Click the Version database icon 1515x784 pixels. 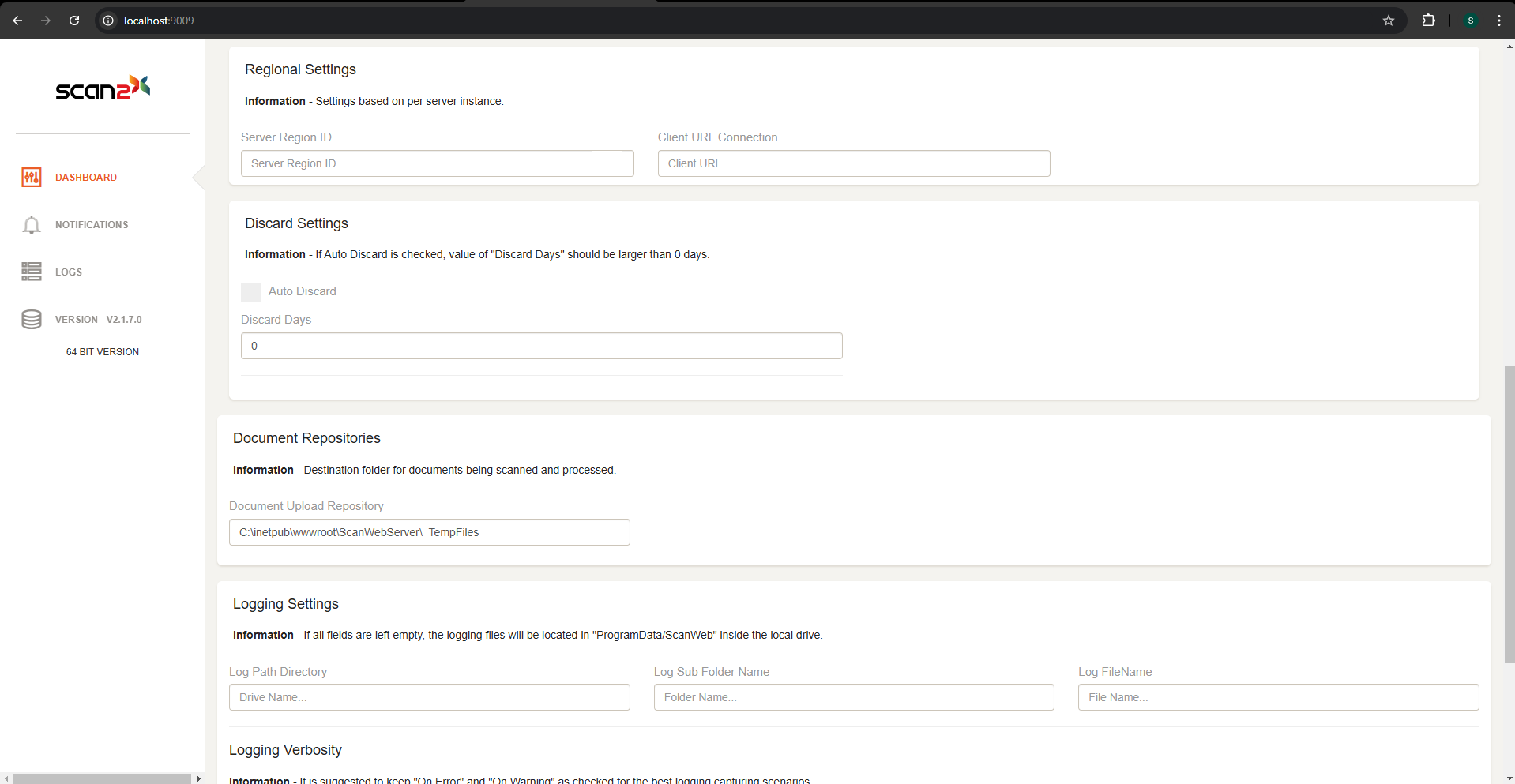[x=32, y=320]
